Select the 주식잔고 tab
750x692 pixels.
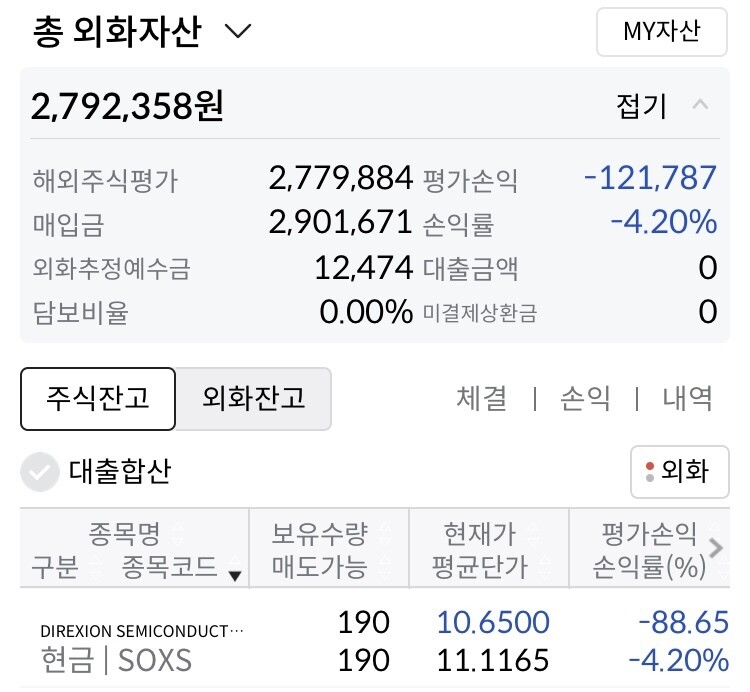click(98, 398)
